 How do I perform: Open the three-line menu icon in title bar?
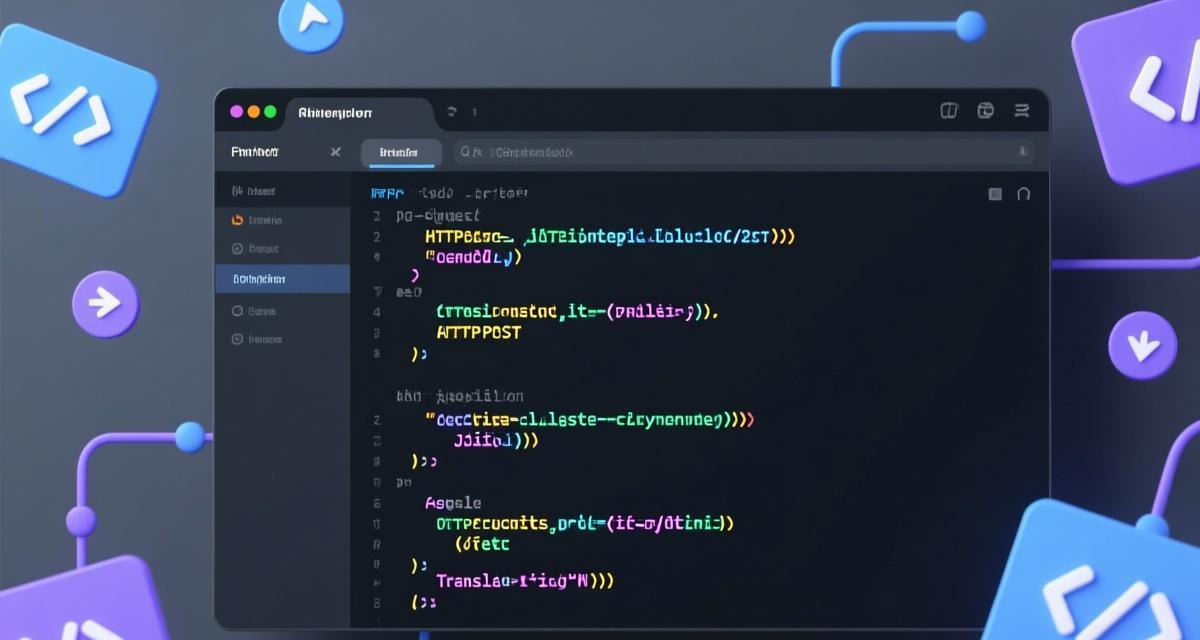1022,111
